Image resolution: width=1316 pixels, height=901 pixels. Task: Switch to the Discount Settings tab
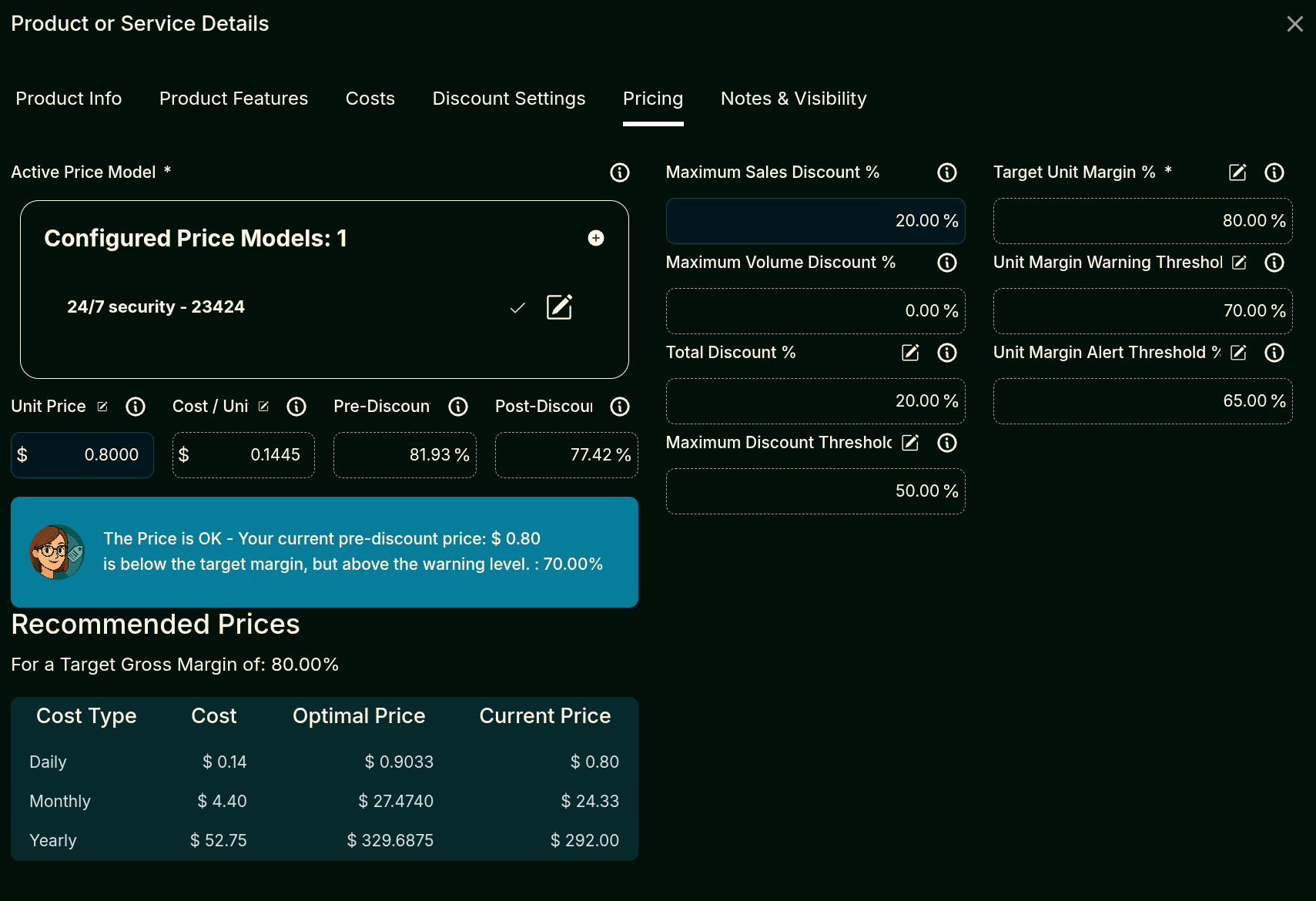508,99
